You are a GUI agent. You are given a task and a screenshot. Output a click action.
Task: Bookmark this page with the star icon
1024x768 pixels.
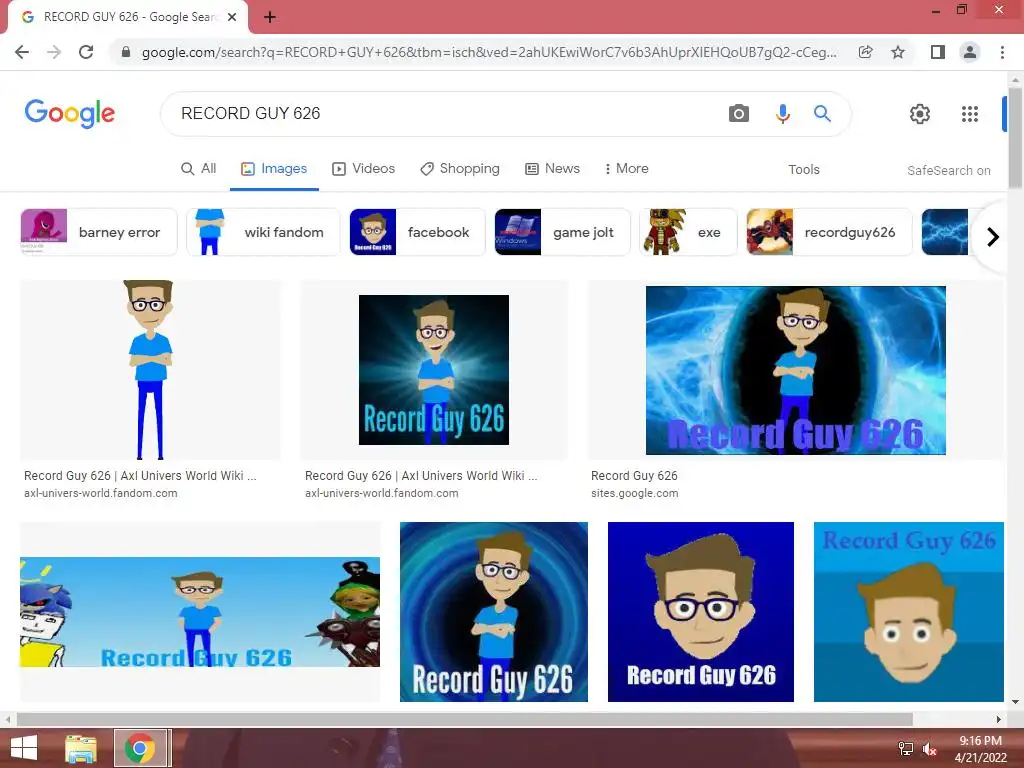[x=898, y=52]
